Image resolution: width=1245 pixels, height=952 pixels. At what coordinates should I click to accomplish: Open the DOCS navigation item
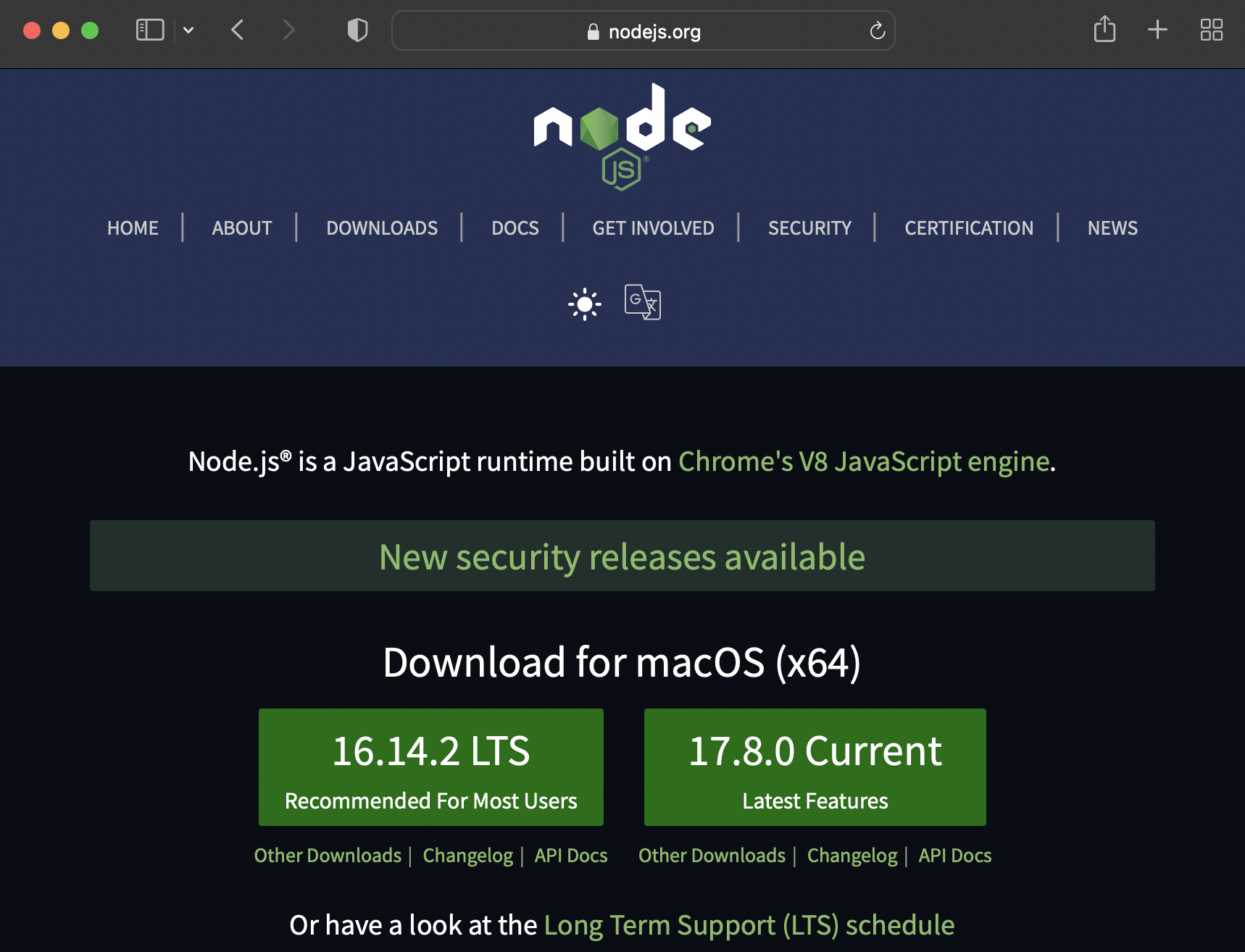[515, 228]
